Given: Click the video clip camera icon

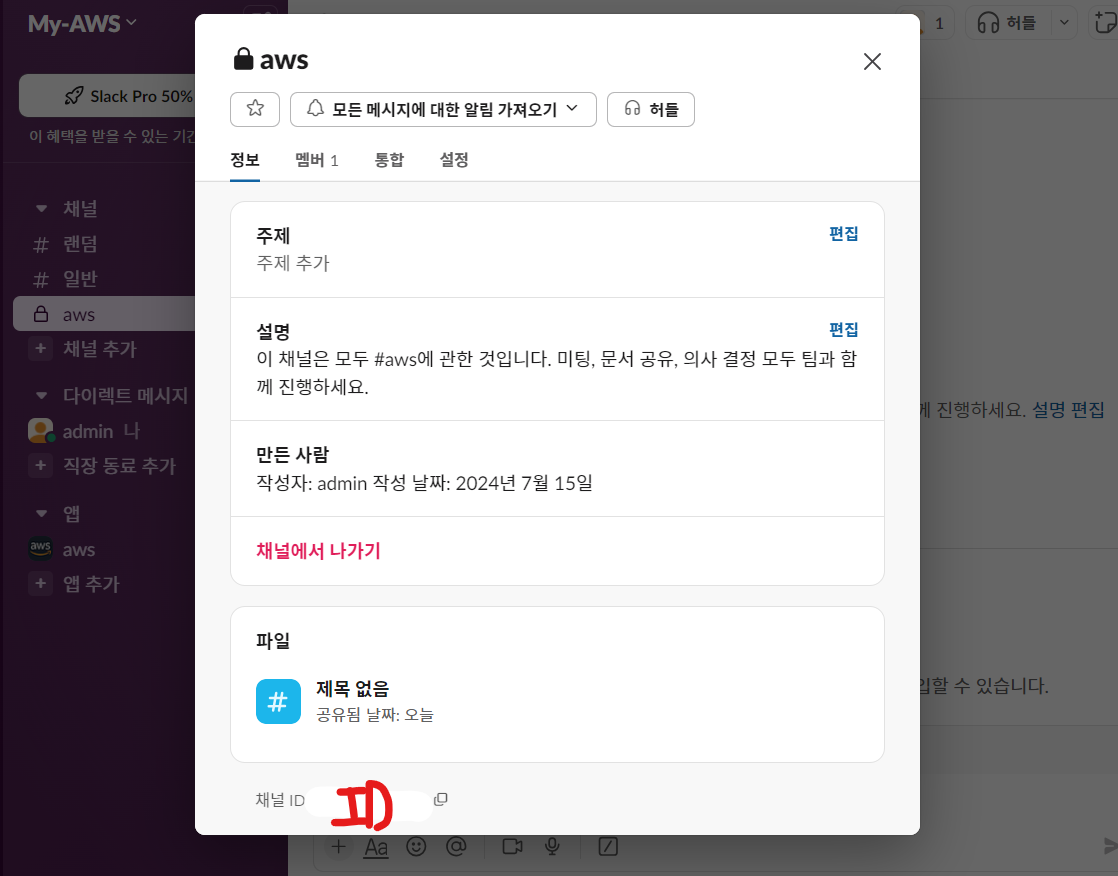Looking at the screenshot, I should [512, 847].
